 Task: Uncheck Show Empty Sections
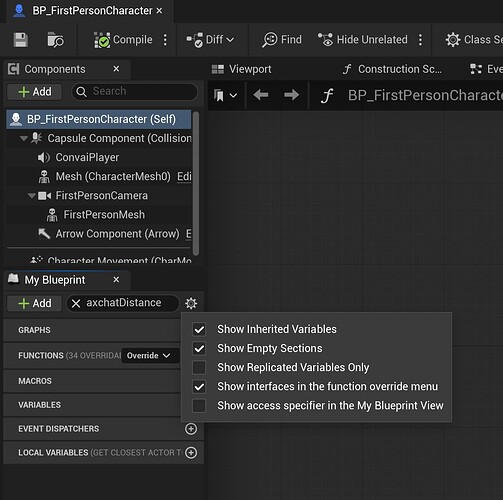[x=199, y=348]
